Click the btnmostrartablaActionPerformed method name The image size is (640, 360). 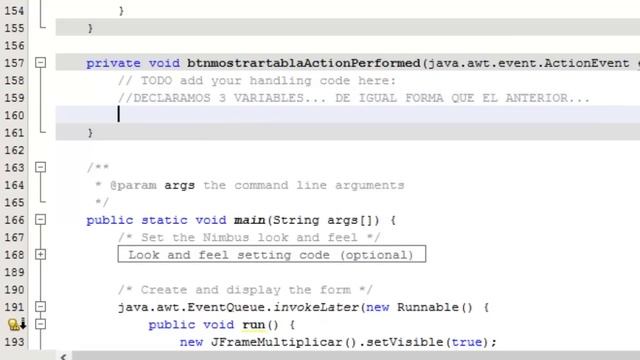(x=304, y=63)
